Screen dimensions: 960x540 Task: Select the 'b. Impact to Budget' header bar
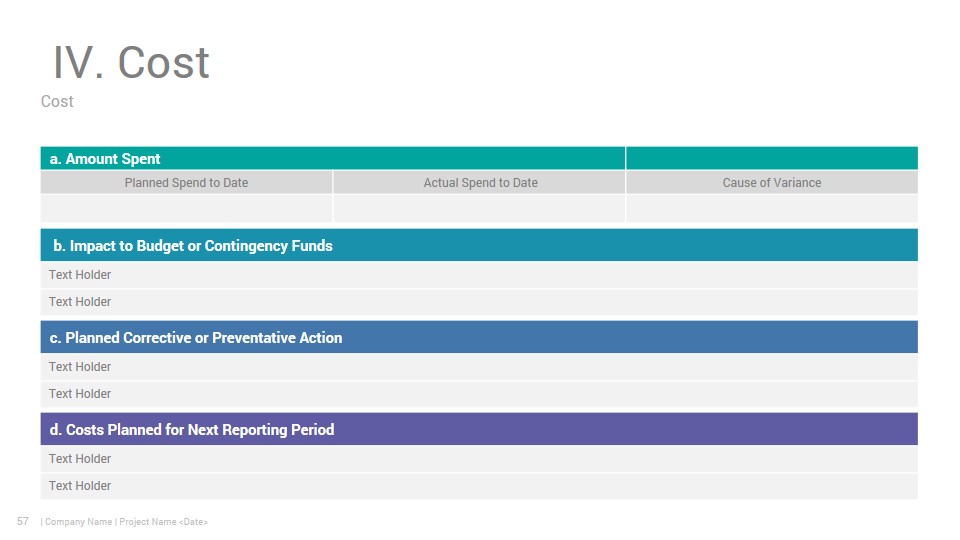pyautogui.click(x=479, y=245)
